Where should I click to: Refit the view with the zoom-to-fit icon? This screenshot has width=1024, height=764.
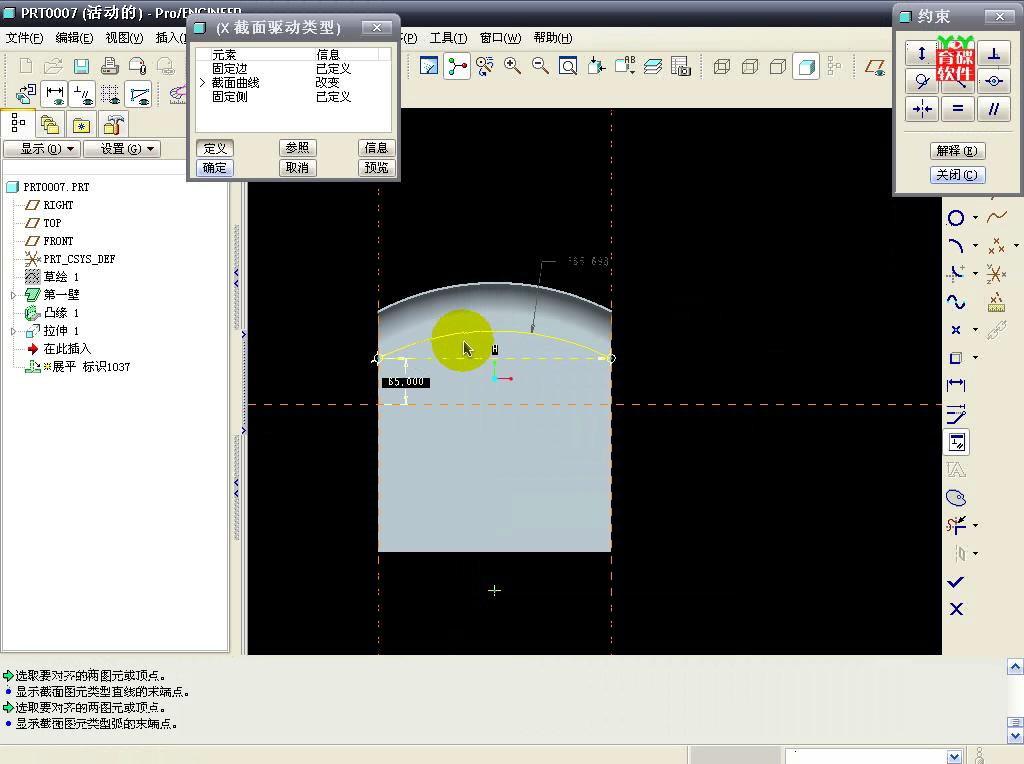[568, 66]
